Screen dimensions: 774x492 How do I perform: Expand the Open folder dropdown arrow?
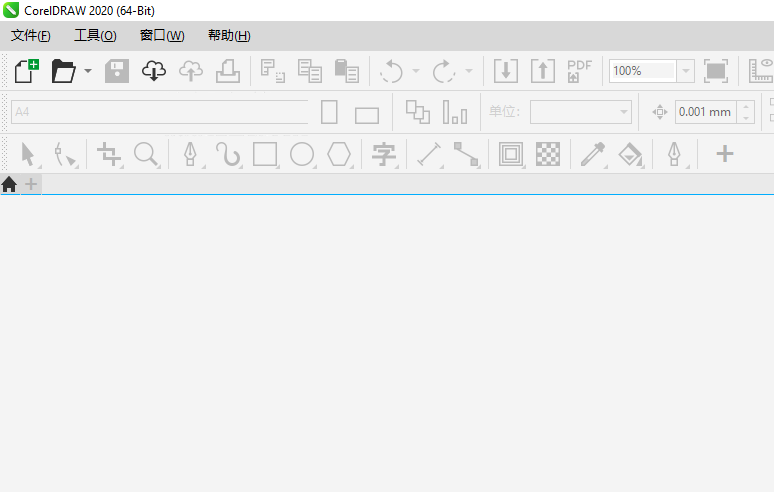(88, 71)
